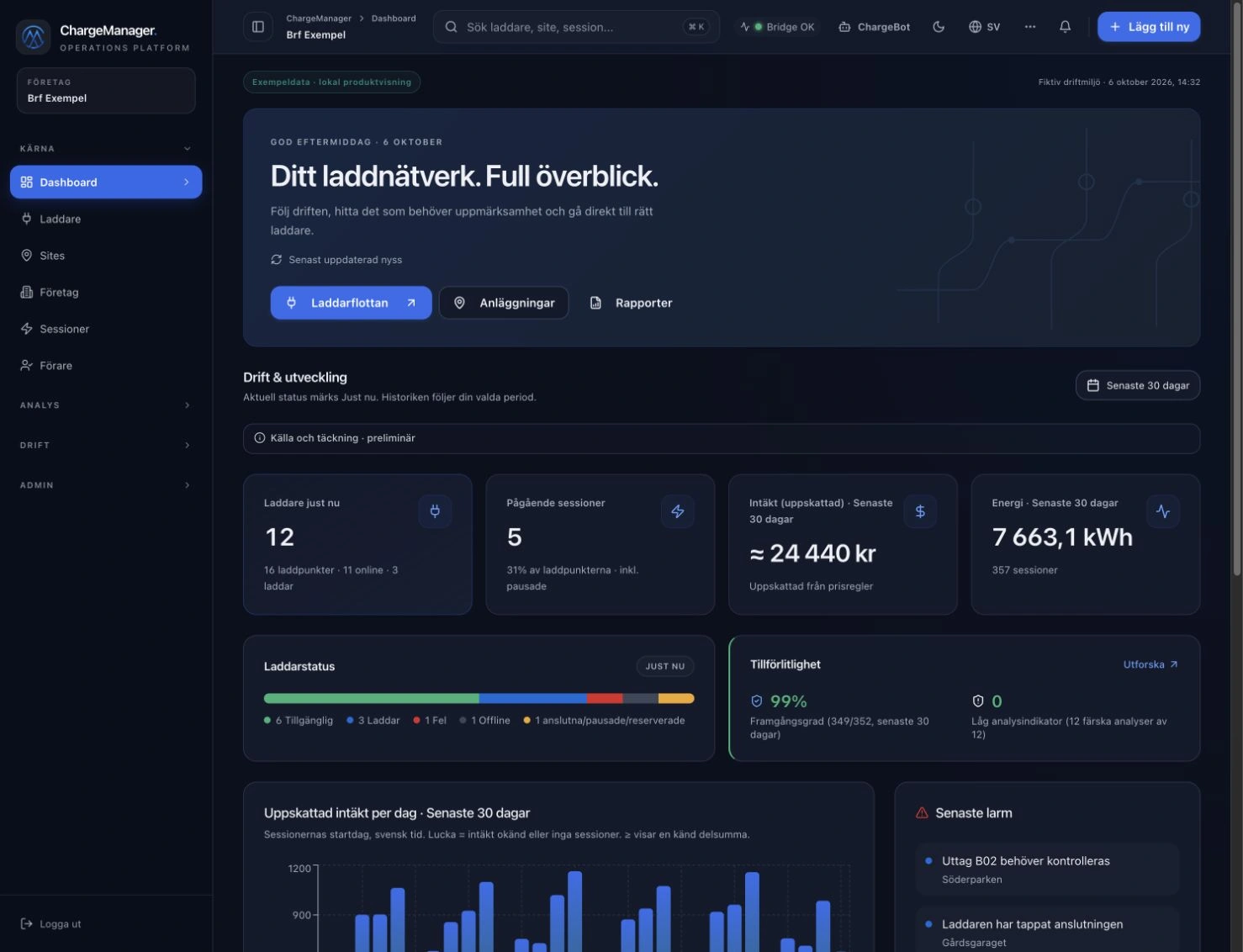Click the ChargeManager logo icon
This screenshot has height=952, width=1243.
pyautogui.click(x=33, y=36)
